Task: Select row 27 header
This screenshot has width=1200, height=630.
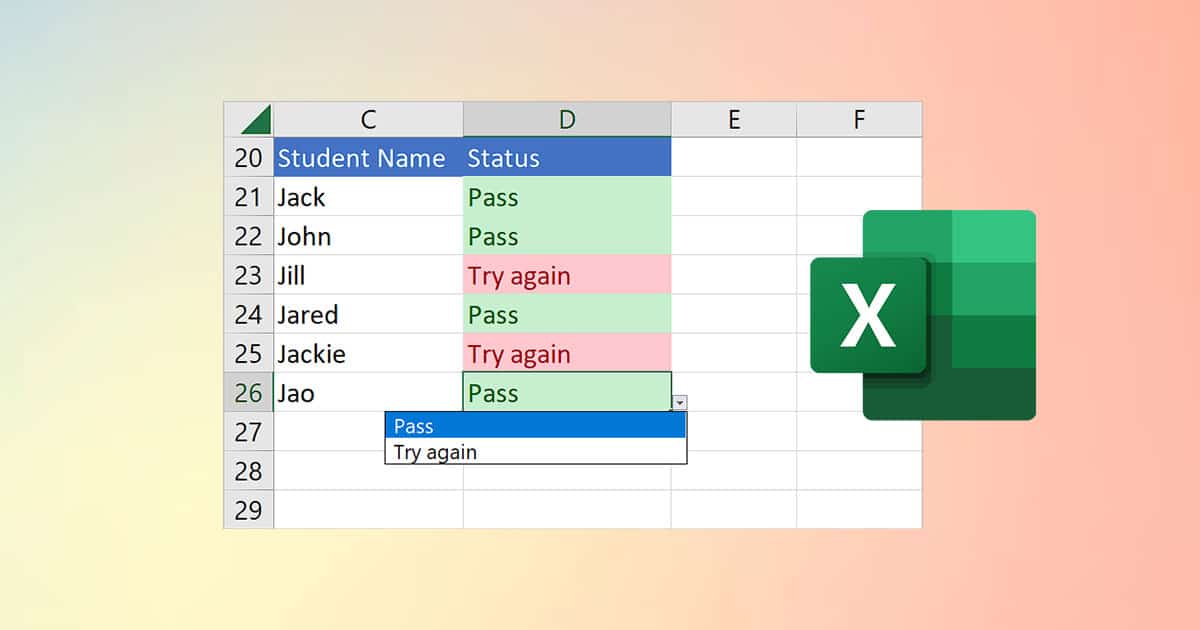Action: pyautogui.click(x=248, y=431)
